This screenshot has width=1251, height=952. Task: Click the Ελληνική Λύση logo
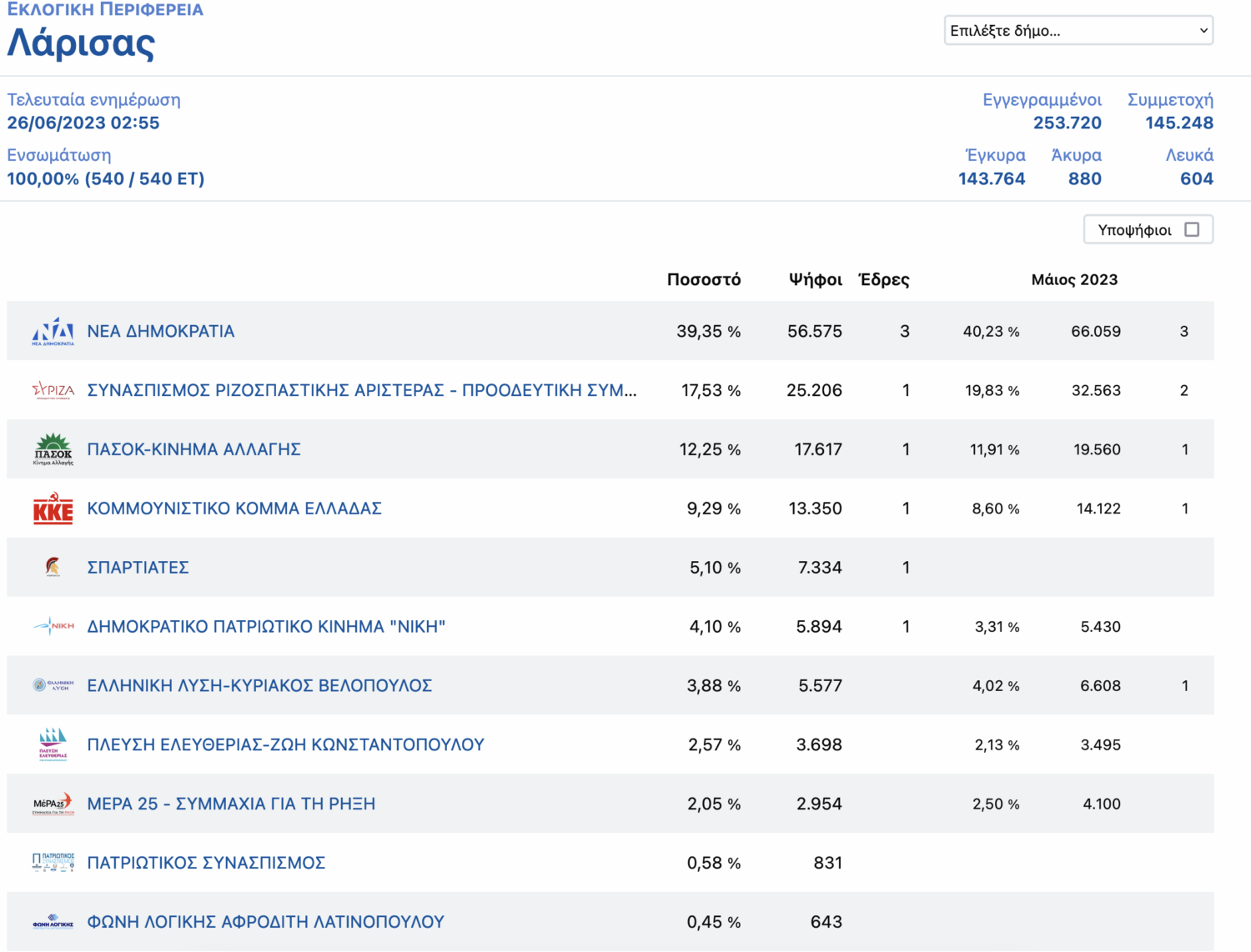[53, 685]
